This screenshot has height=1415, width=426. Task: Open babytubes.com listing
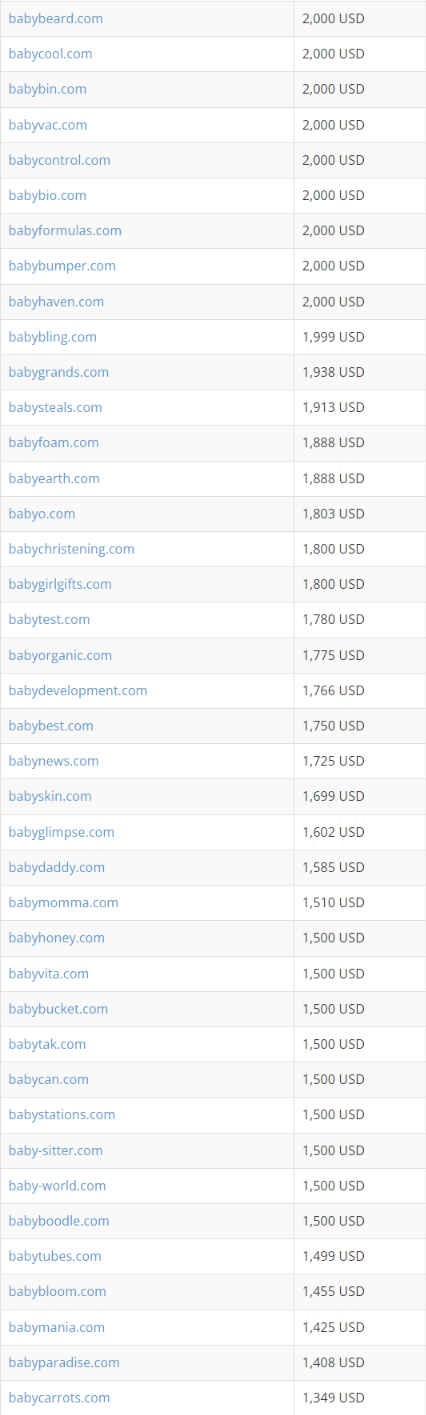(55, 1256)
